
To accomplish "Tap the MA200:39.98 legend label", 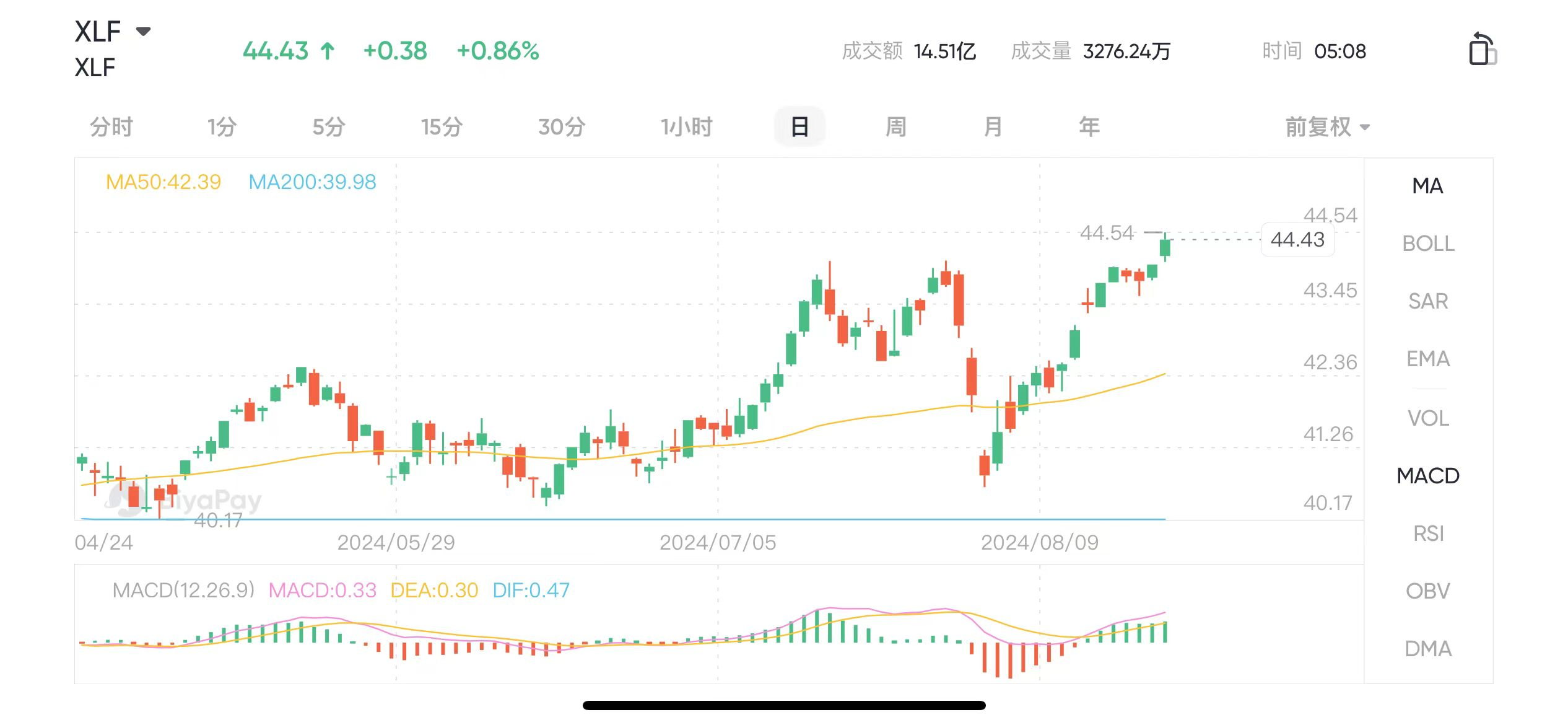I will [x=312, y=182].
